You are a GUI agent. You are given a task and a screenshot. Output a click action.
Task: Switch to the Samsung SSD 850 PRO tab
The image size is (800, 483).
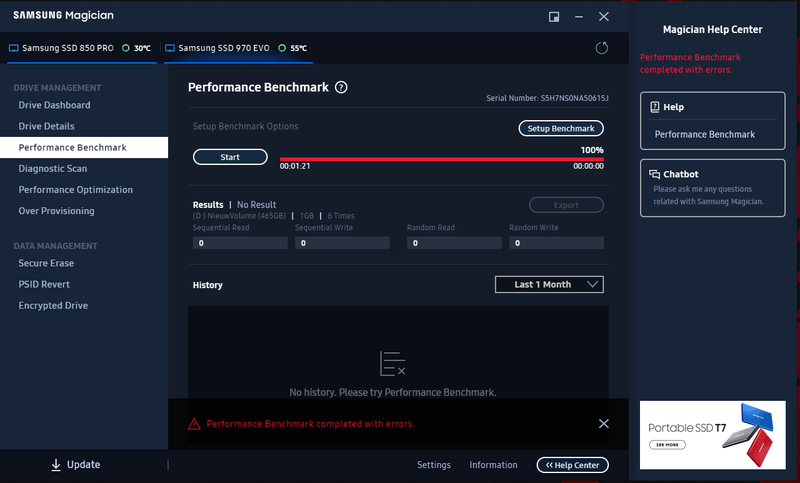click(82, 48)
